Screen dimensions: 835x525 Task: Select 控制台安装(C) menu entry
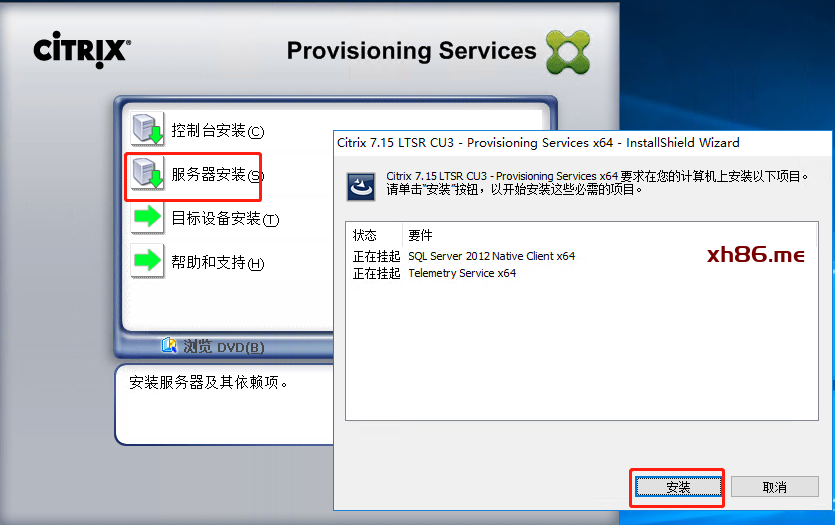click(217, 130)
